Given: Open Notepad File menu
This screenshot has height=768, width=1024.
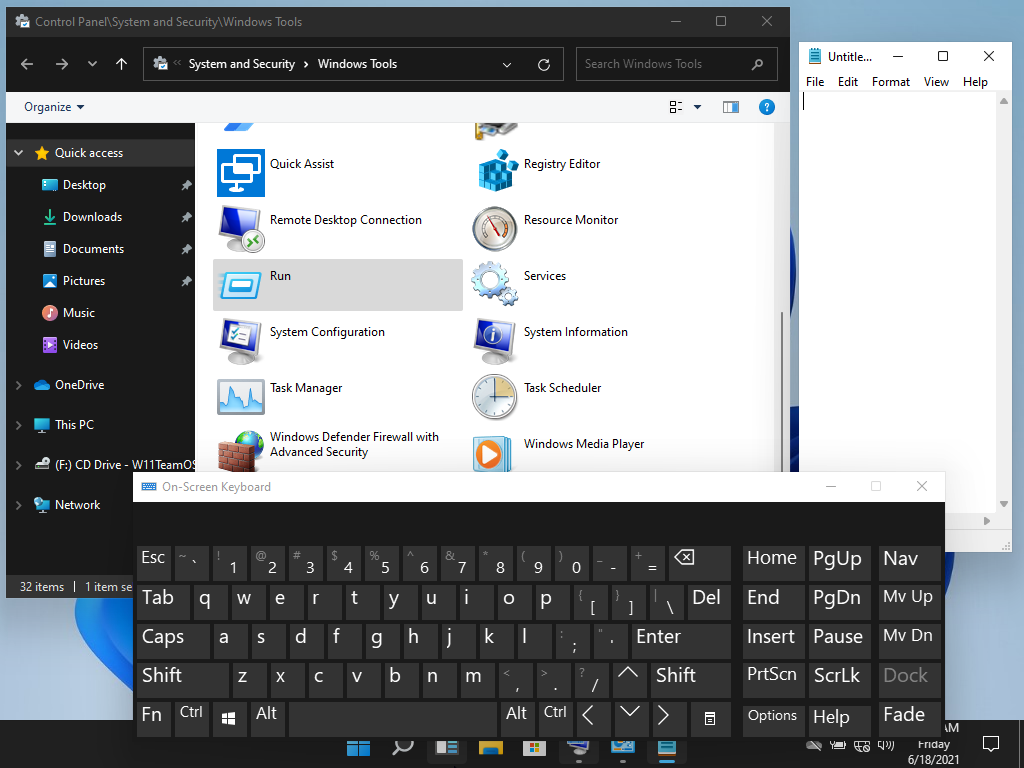Looking at the screenshot, I should 815,82.
